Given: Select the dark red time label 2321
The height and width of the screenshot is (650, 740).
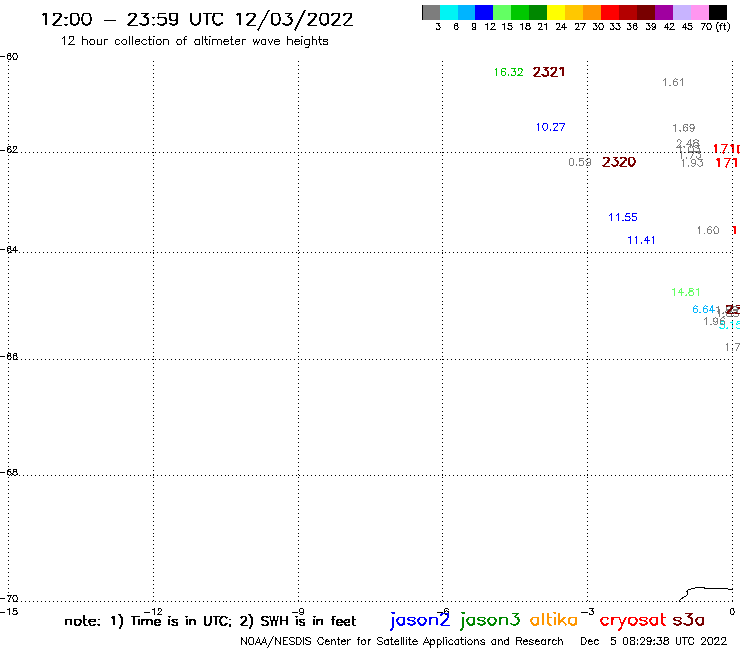Looking at the screenshot, I should 548,72.
